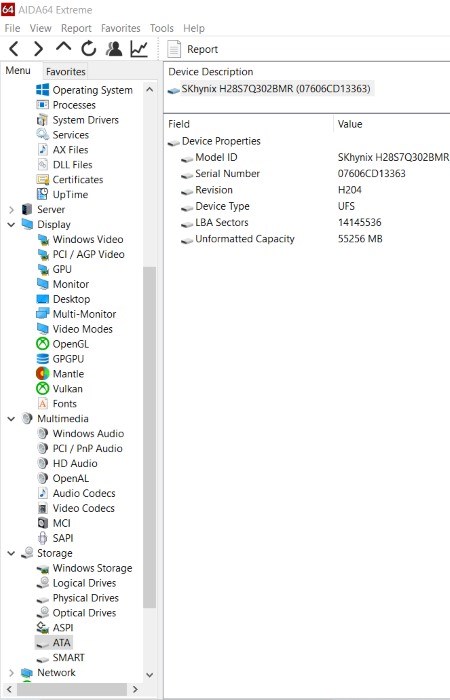This screenshot has height=700, width=450.
Task: Open the Services page
Action: 62,134
